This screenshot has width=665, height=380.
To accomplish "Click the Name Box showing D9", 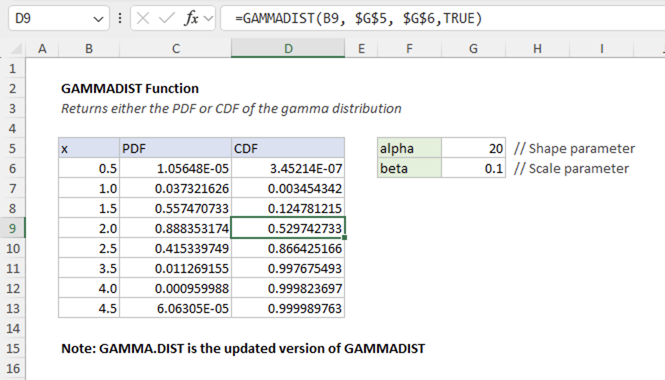I will (59, 18).
